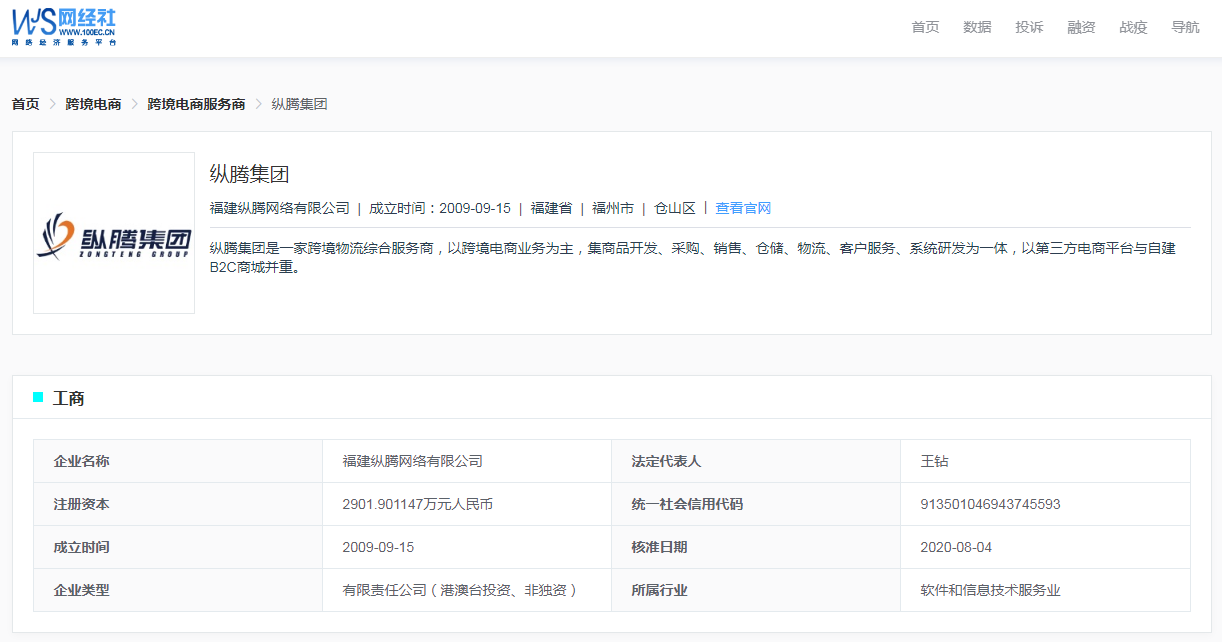
Task: Select the 首页 breadcrumb link
Action: [25, 104]
